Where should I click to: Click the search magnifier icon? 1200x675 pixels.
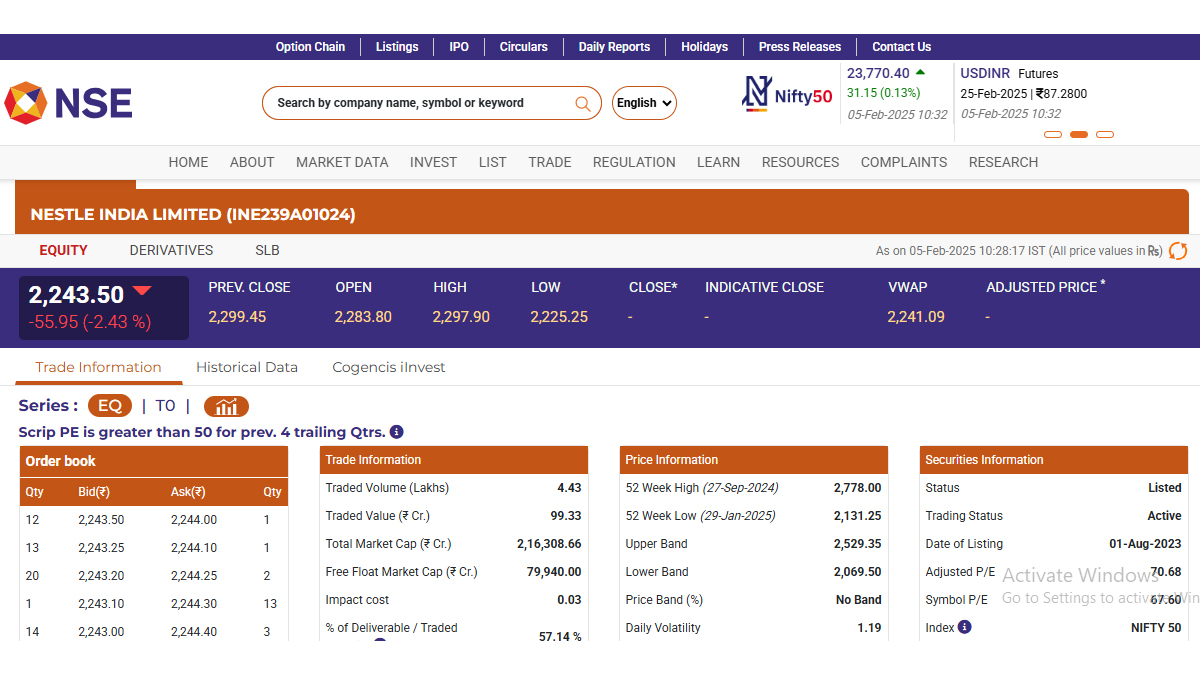click(583, 103)
